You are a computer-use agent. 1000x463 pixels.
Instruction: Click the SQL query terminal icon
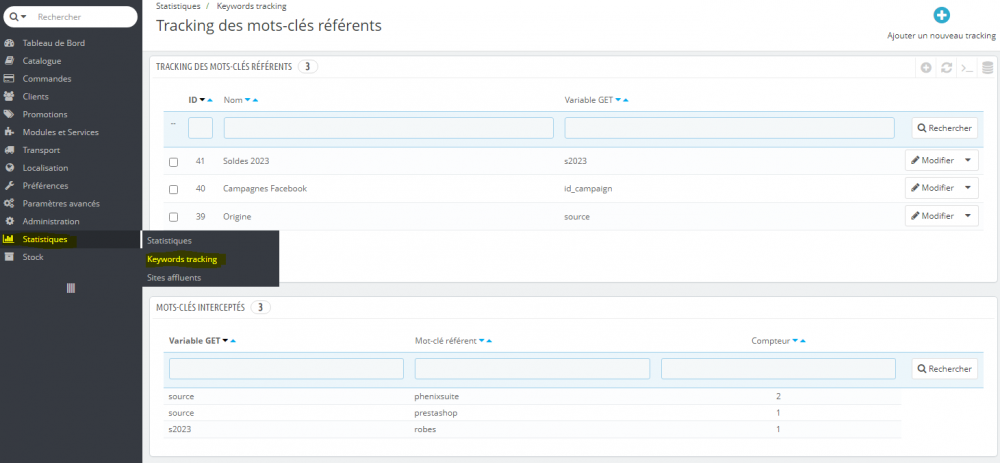point(967,68)
